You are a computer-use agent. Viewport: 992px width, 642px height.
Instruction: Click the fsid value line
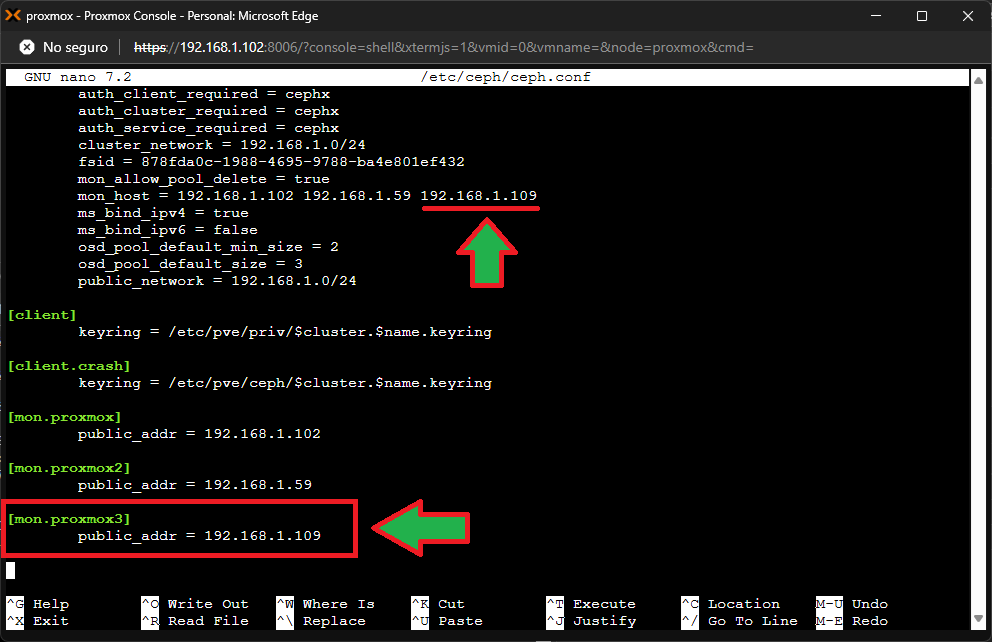(271, 162)
